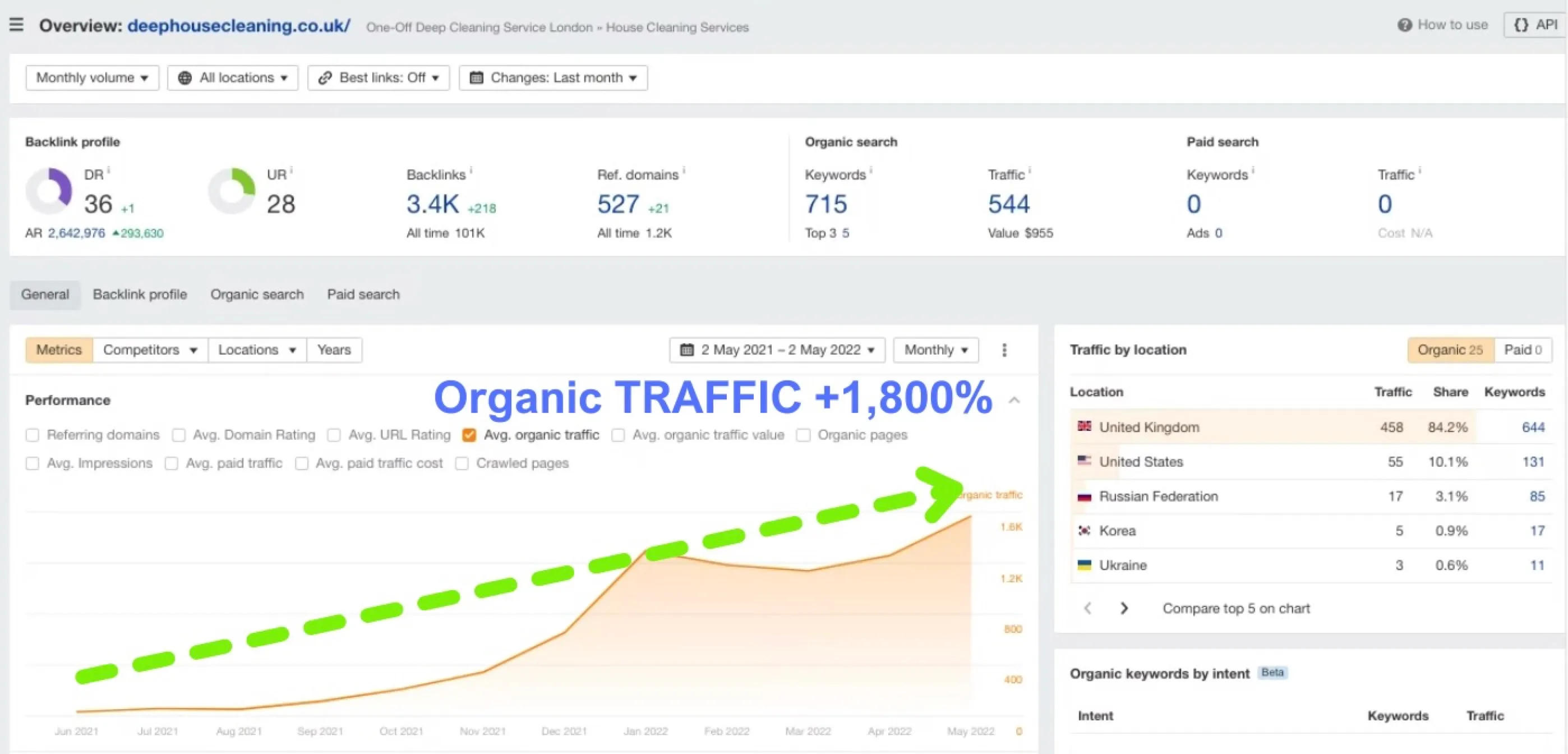Uncheck the Avg. organic traffic checkbox

pyautogui.click(x=469, y=435)
